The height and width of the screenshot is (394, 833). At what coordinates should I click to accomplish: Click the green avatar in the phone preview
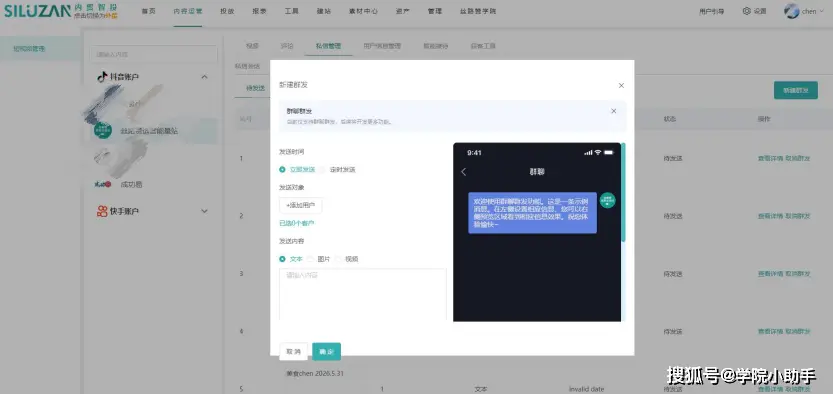tap(608, 200)
